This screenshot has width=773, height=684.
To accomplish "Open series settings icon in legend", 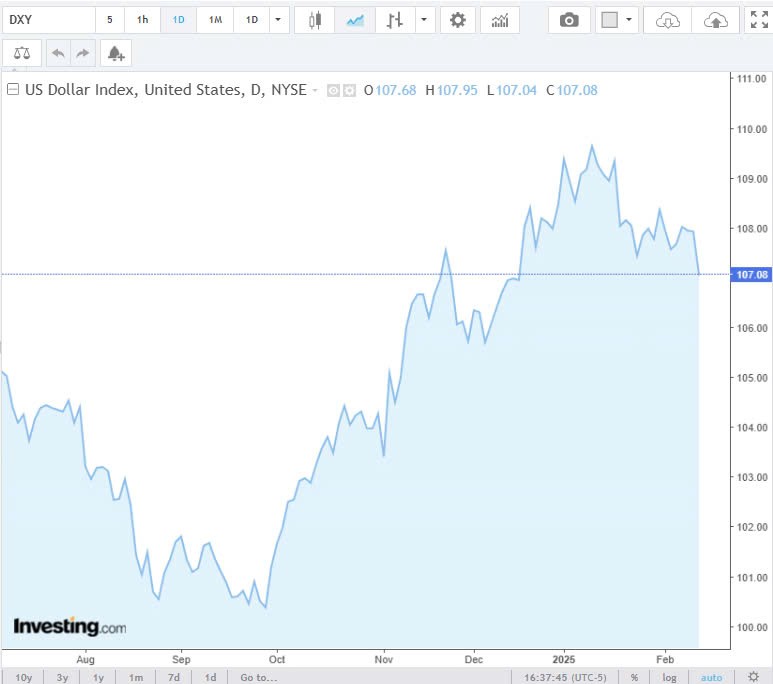I will click(x=349, y=91).
